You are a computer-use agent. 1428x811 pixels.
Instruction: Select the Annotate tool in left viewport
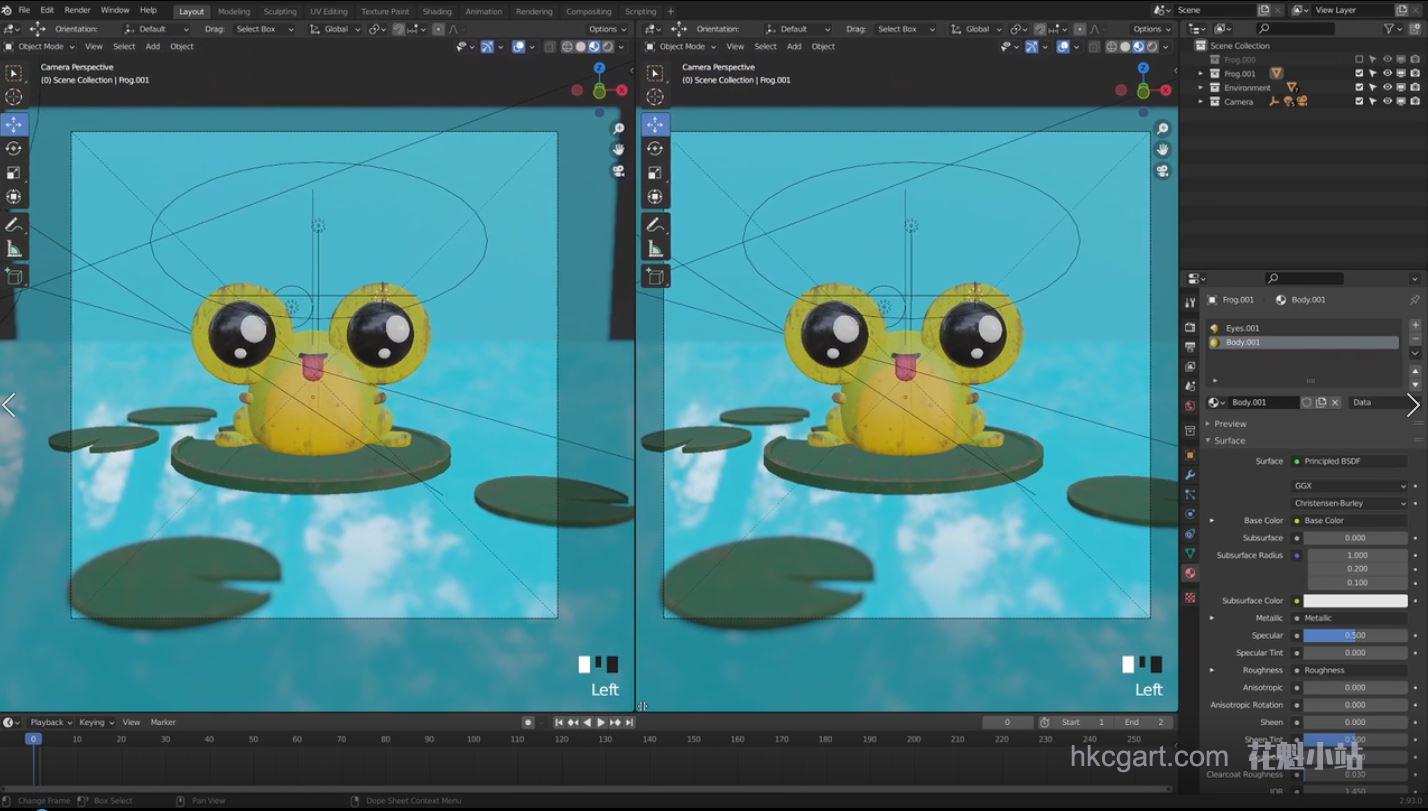(14, 225)
